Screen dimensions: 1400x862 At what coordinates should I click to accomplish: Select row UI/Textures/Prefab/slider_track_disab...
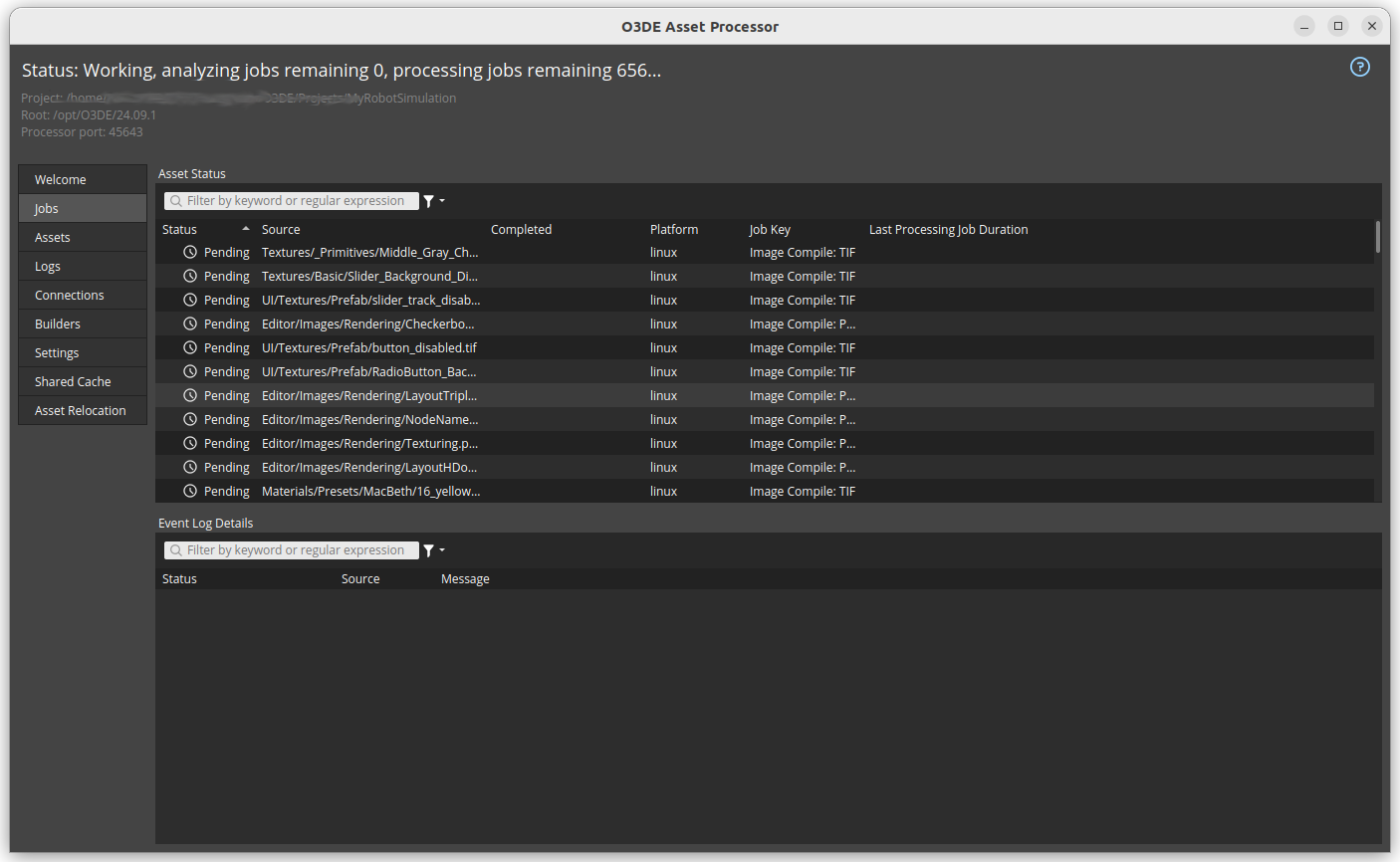tap(765, 301)
